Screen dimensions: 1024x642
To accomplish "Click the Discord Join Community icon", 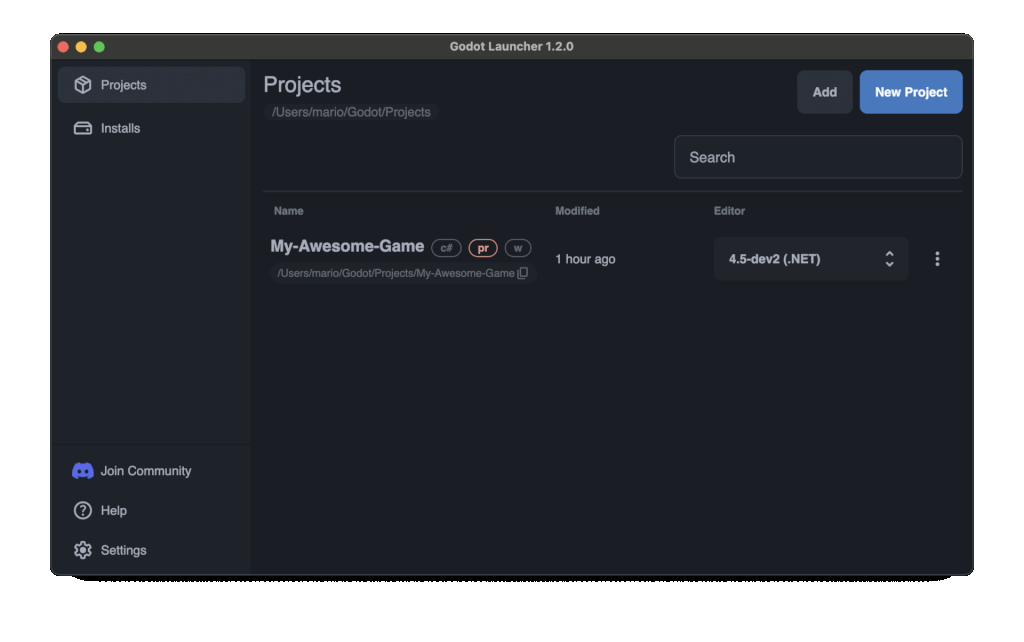I will pyautogui.click(x=83, y=471).
